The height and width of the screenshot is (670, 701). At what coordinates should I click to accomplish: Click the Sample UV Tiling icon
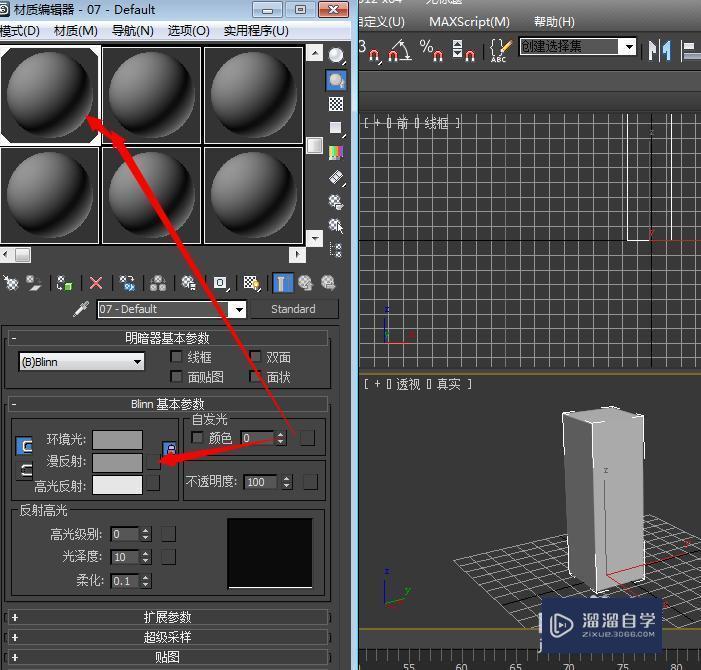(x=336, y=128)
